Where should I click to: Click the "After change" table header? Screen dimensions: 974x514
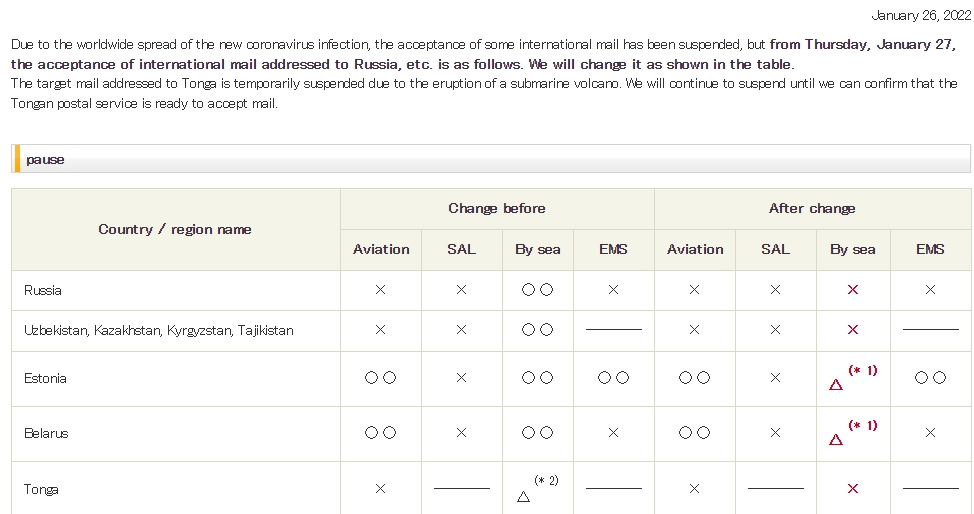coord(812,208)
